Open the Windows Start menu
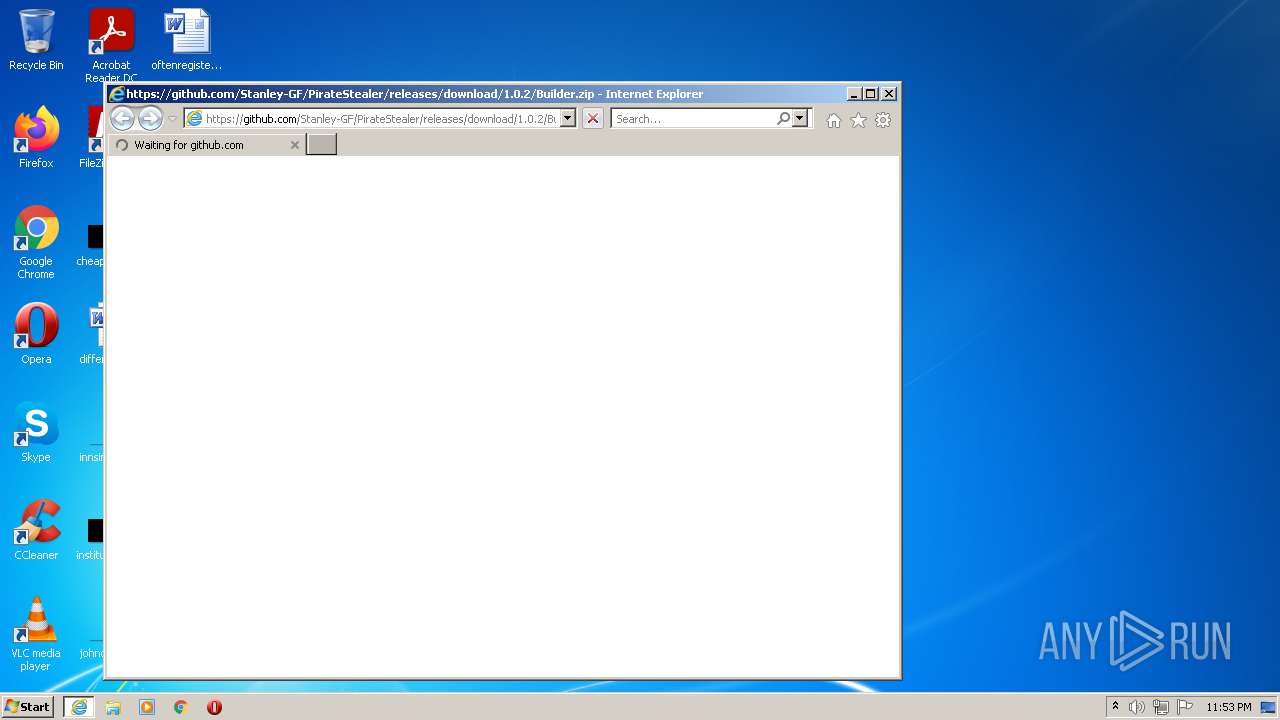Image resolution: width=1280 pixels, height=720 pixels. pyautogui.click(x=28, y=707)
